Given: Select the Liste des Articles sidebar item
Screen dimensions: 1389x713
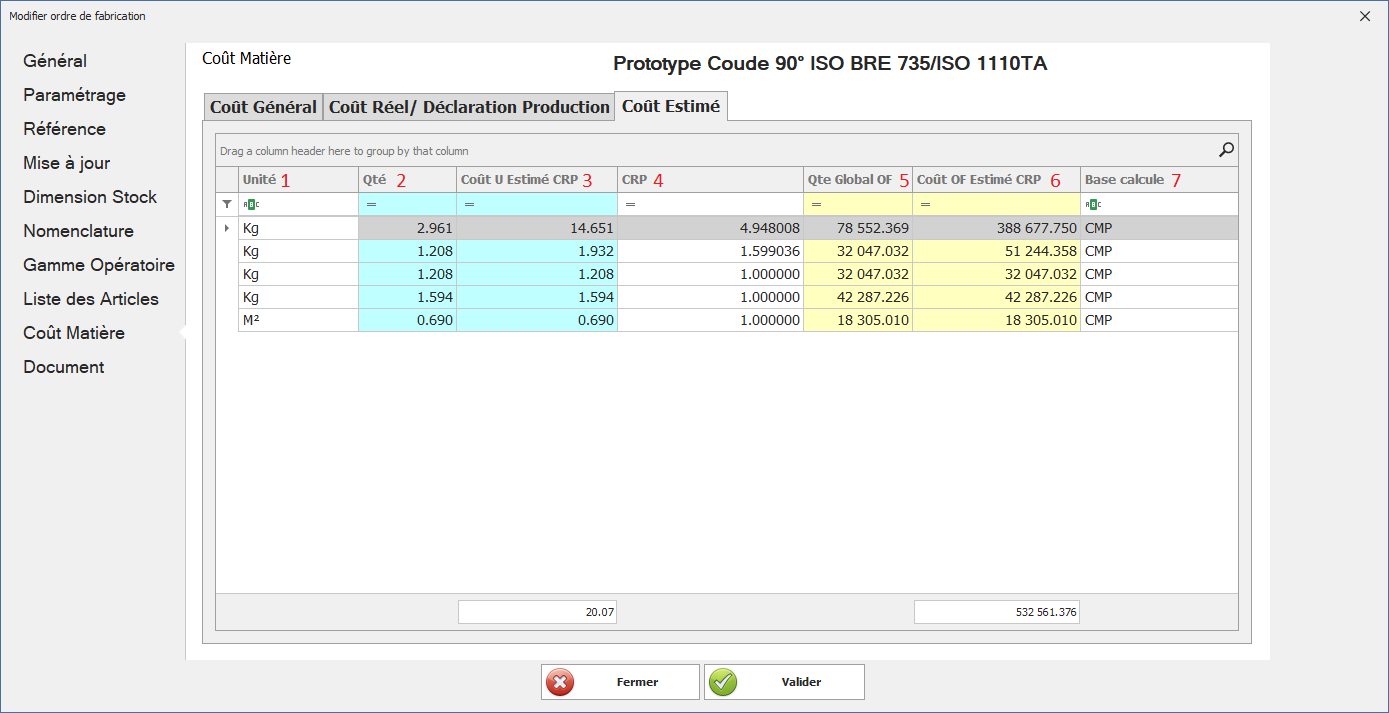Looking at the screenshot, I should [x=91, y=299].
